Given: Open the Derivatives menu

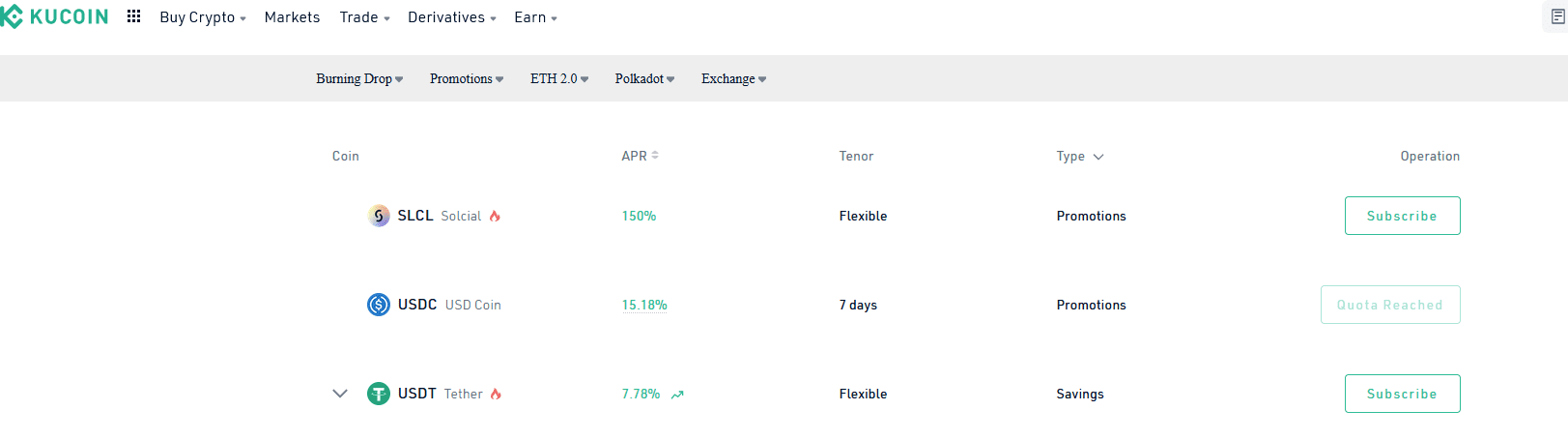Looking at the screenshot, I should [451, 17].
